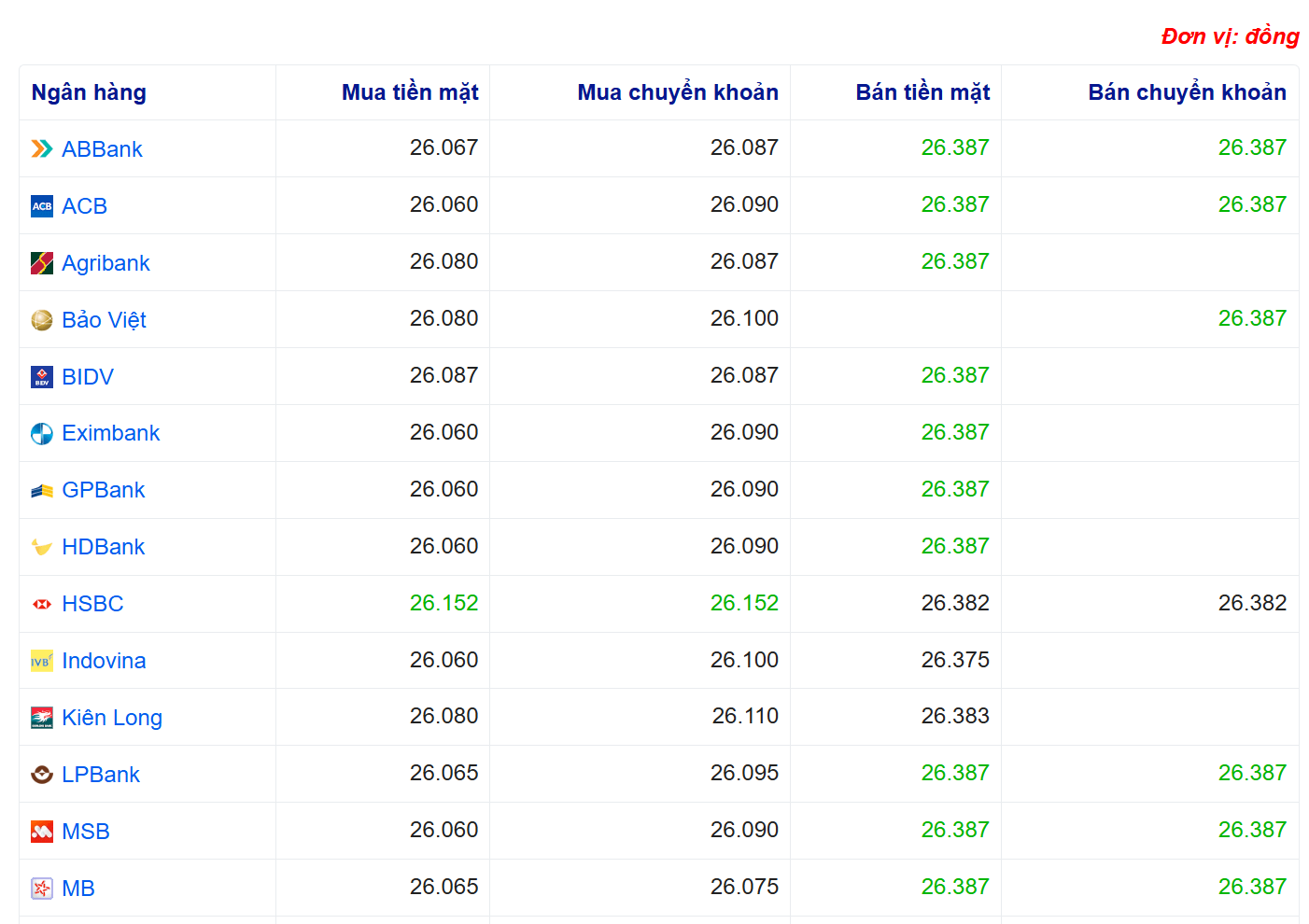Screen dimensions: 1309x924
Task: Open the HDBank link
Action: pyautogui.click(x=103, y=547)
